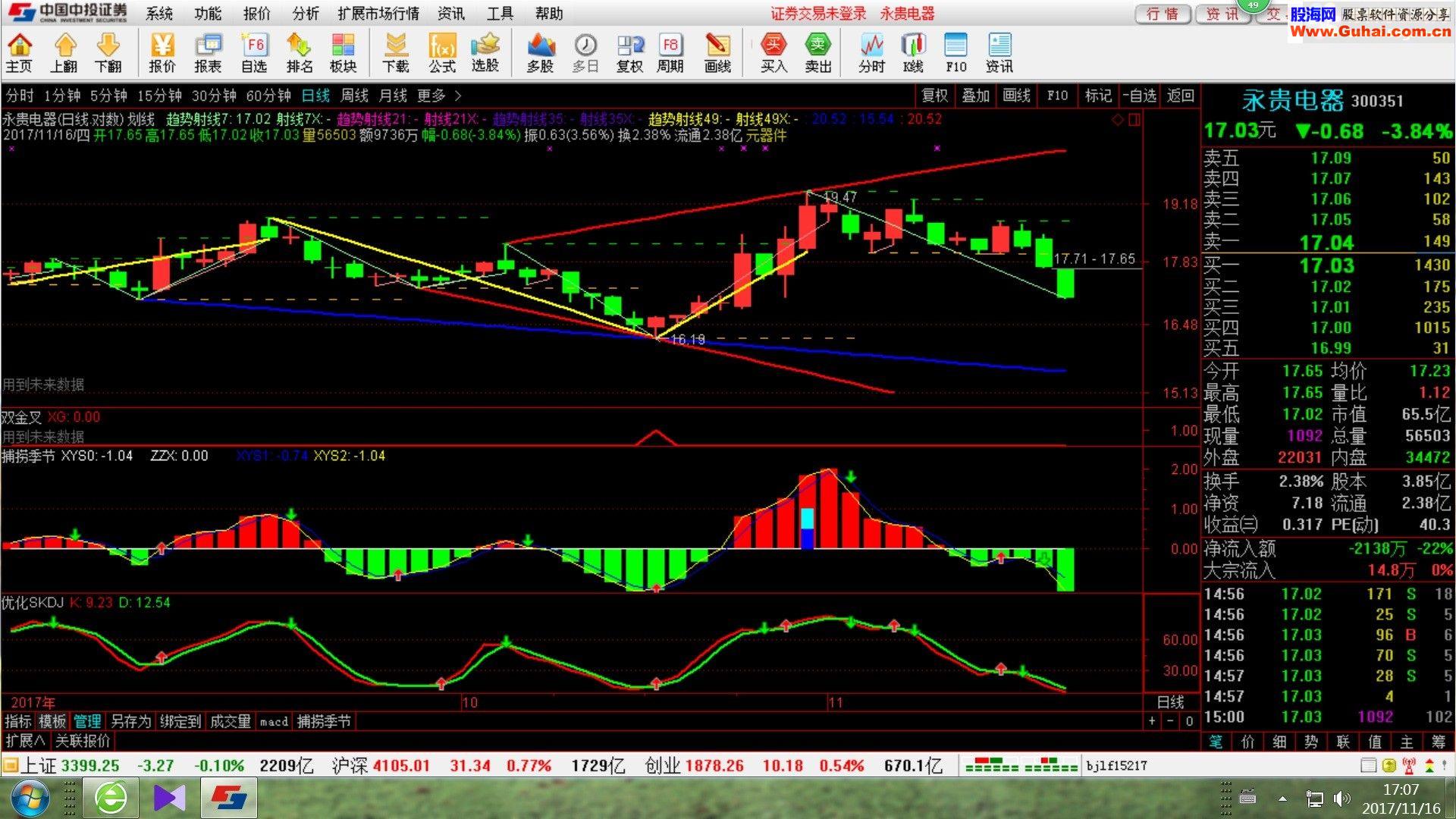Screen dimensions: 1456x819
Task: Select the macd indicator tab
Action: coord(274,721)
